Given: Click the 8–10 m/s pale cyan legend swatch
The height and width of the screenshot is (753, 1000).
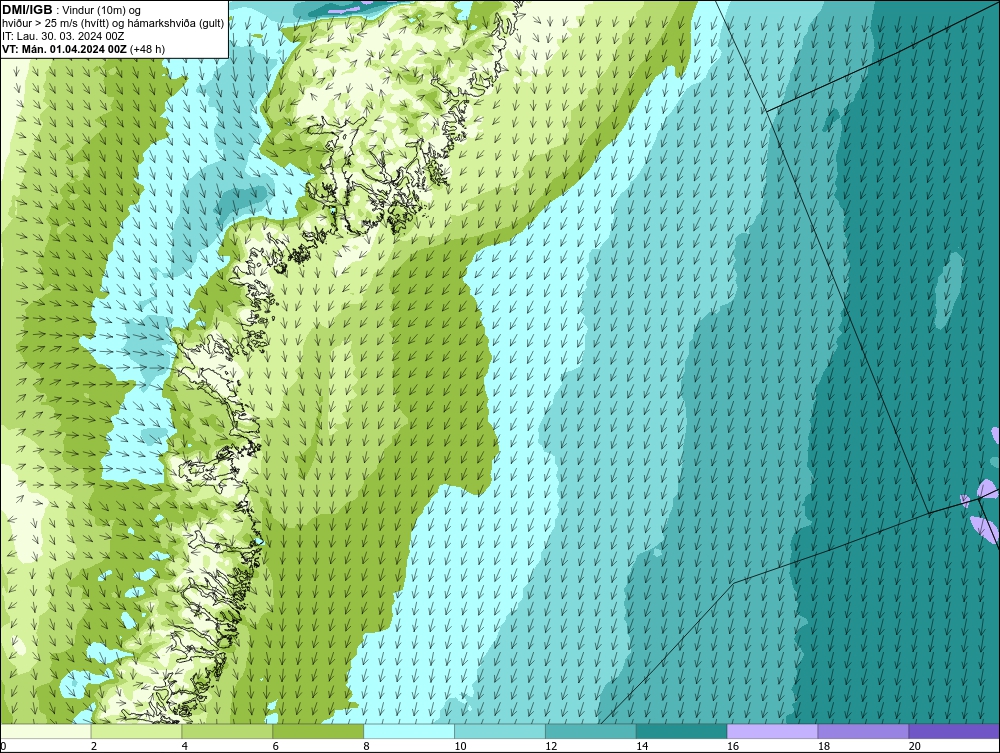Looking at the screenshot, I should click(409, 731).
